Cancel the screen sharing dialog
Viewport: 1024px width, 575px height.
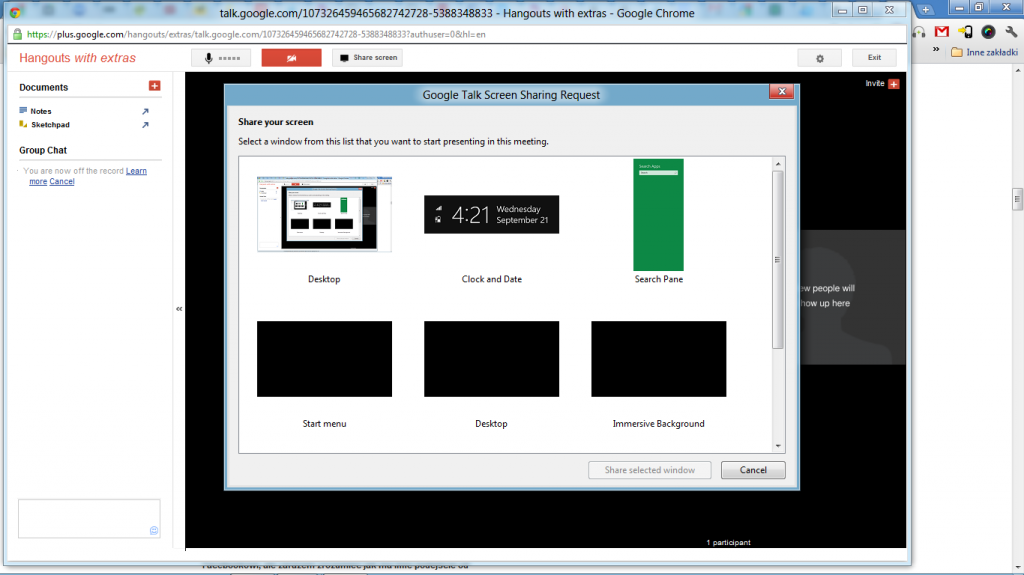click(753, 470)
